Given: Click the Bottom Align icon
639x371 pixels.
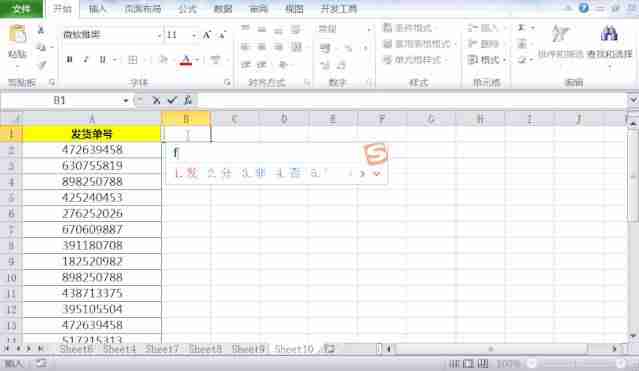Looking at the screenshot, I should [x=278, y=30].
